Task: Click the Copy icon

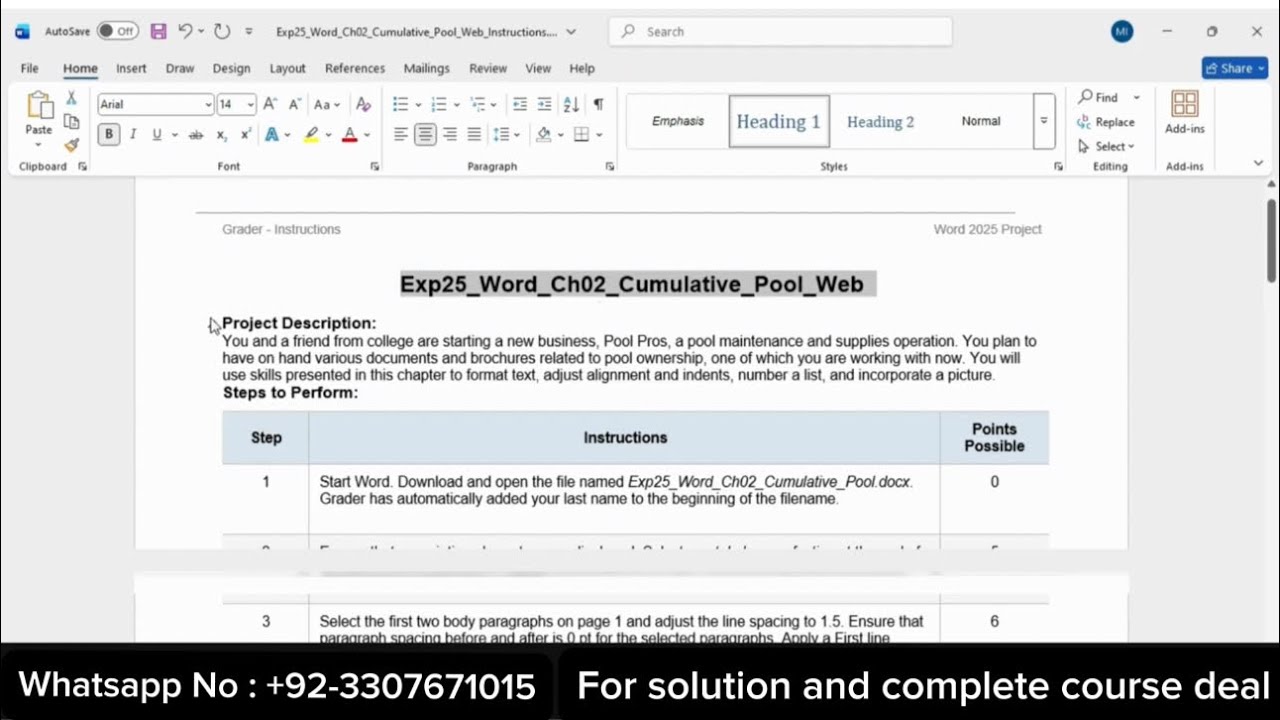Action: [71, 121]
